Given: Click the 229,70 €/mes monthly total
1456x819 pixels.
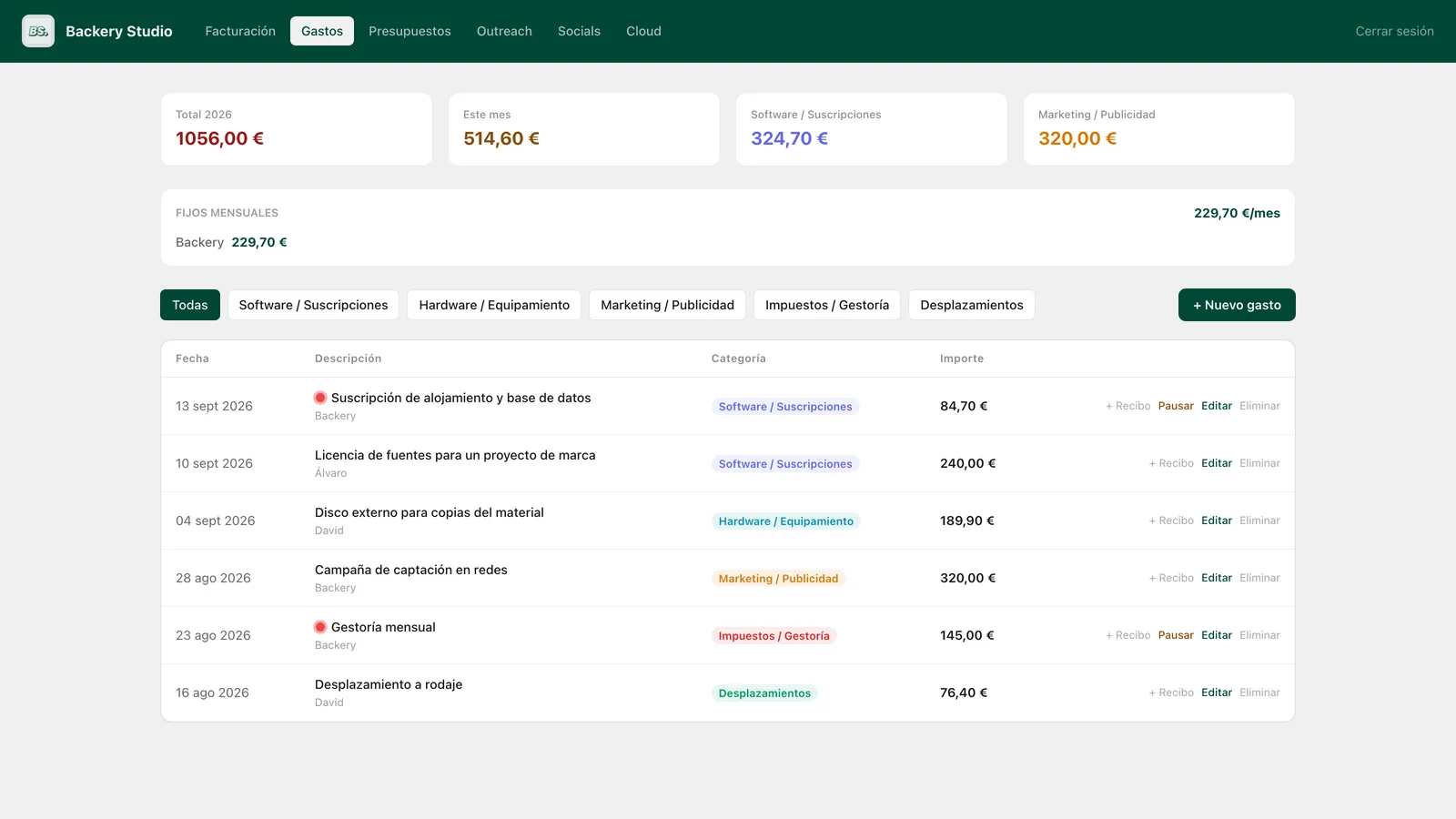Looking at the screenshot, I should point(1237,213).
